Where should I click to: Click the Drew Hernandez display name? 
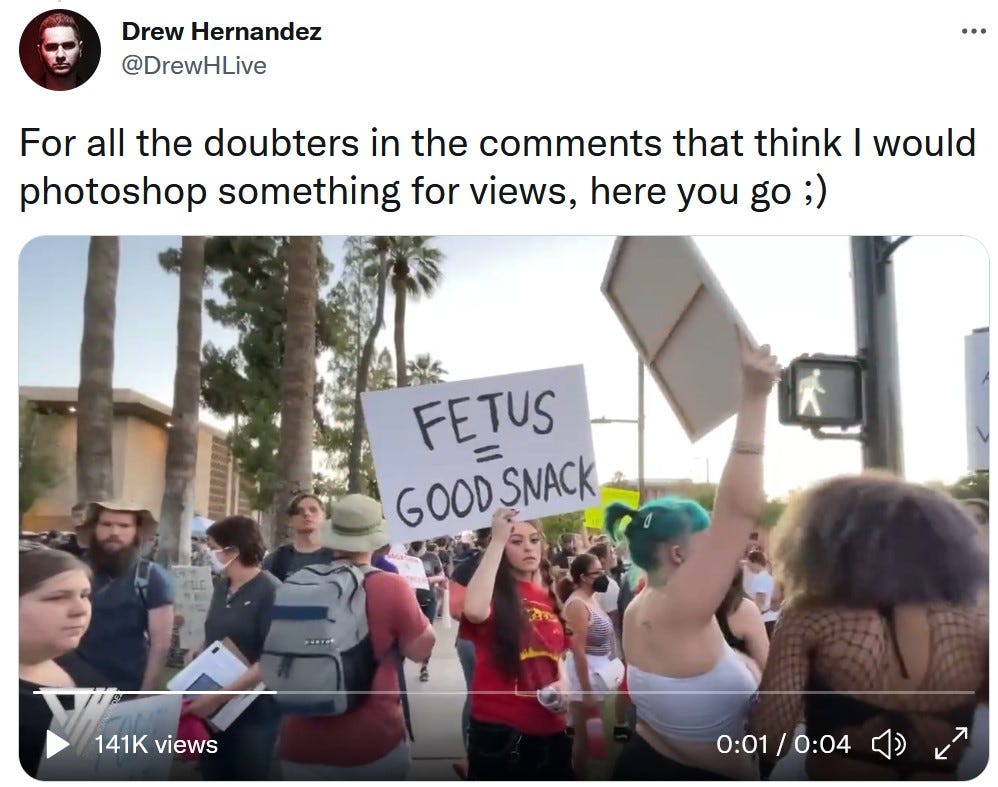click(221, 31)
